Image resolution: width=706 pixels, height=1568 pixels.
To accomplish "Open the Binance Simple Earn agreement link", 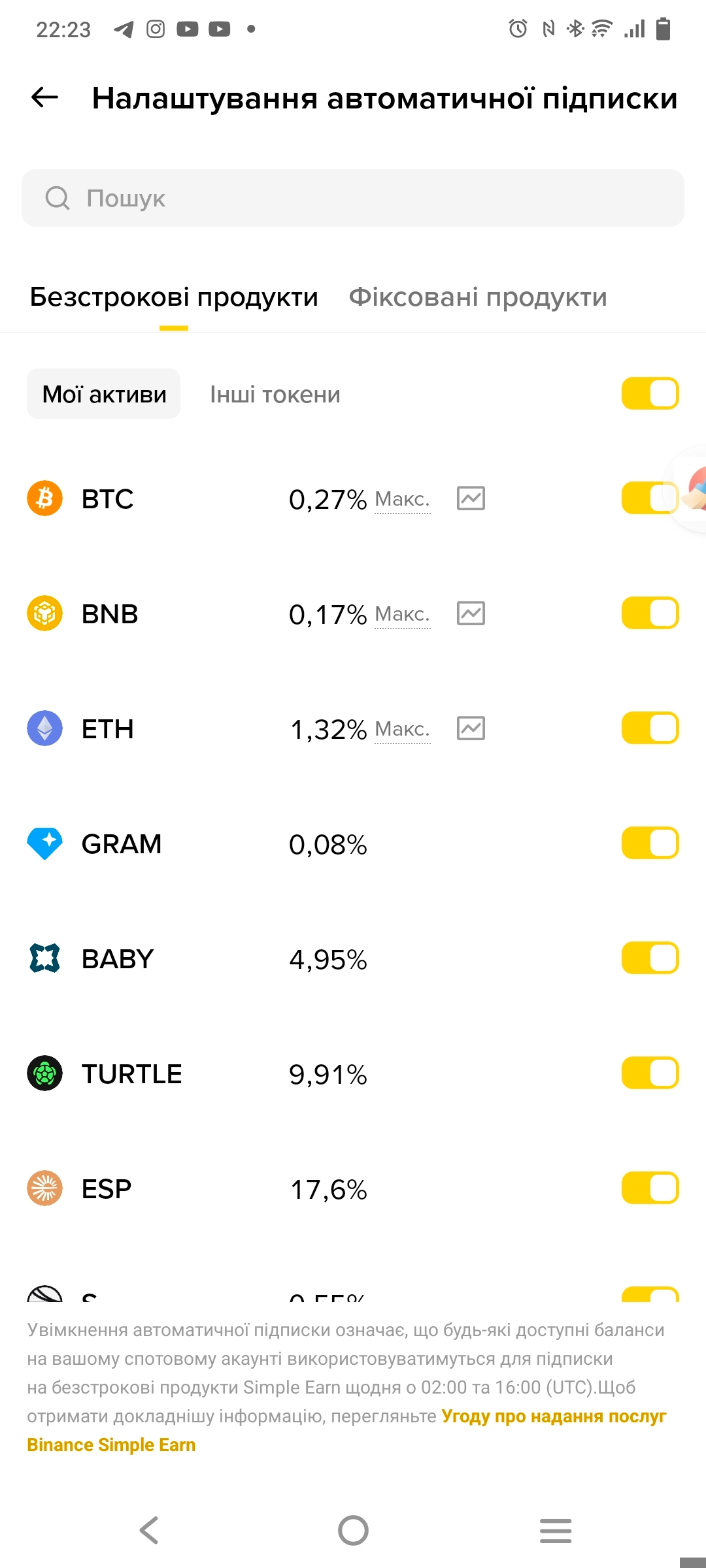I will click(x=346, y=1430).
